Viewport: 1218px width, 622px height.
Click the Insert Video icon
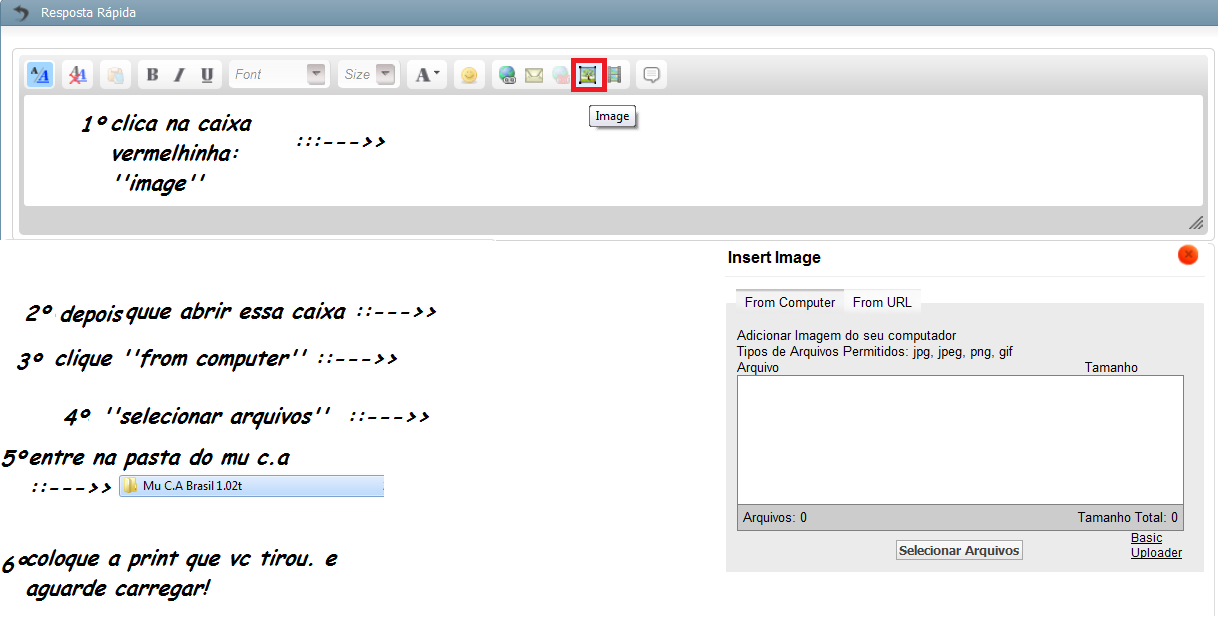point(614,75)
